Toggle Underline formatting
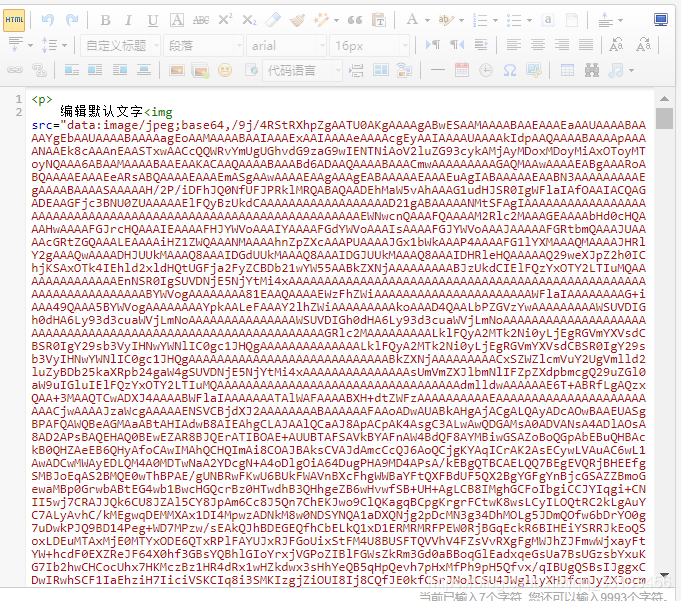 coord(152,20)
